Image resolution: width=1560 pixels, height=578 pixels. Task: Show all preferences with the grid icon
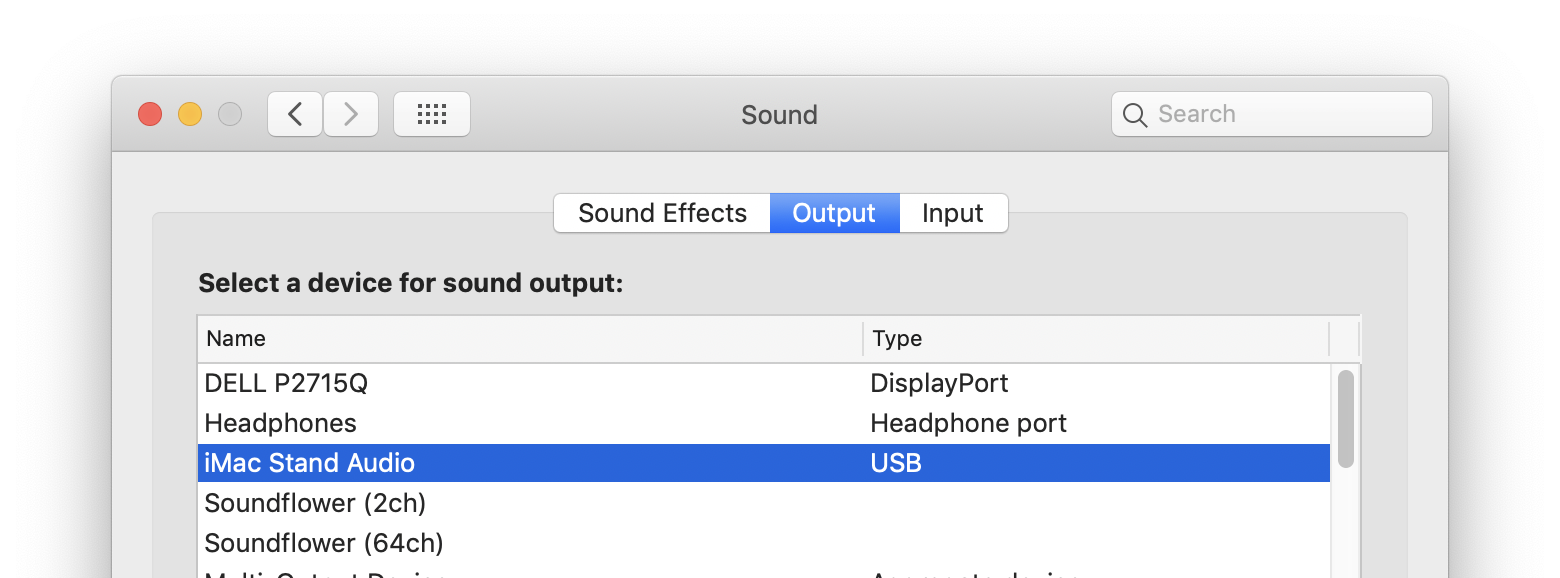click(432, 114)
